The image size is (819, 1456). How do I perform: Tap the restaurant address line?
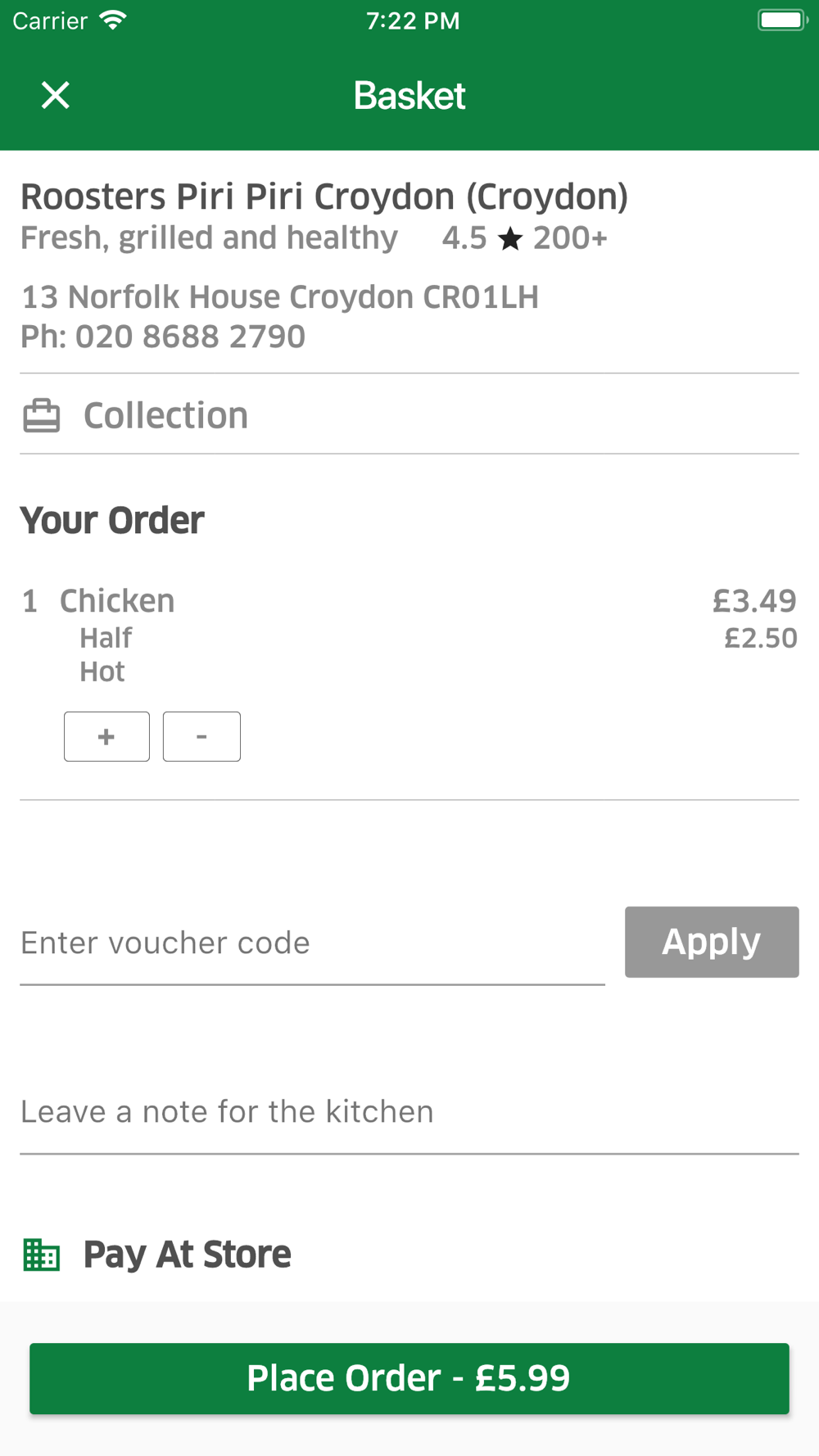[x=280, y=297]
